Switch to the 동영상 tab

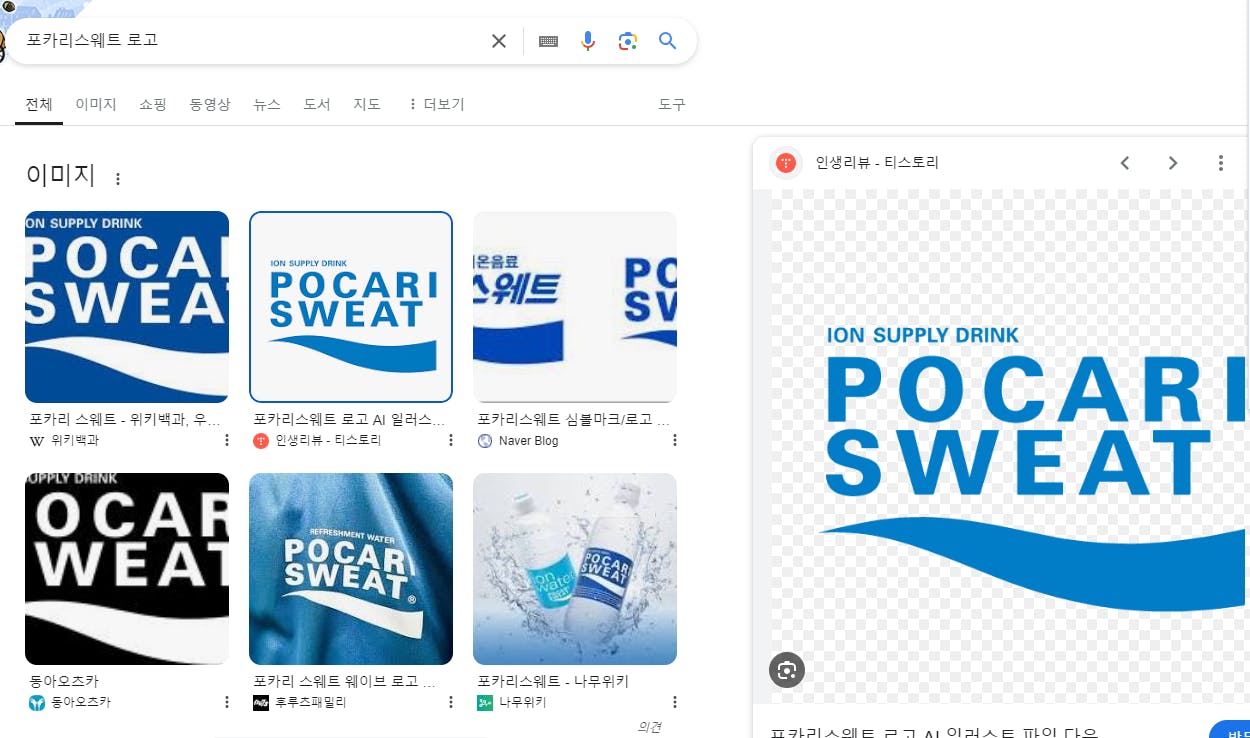click(210, 104)
